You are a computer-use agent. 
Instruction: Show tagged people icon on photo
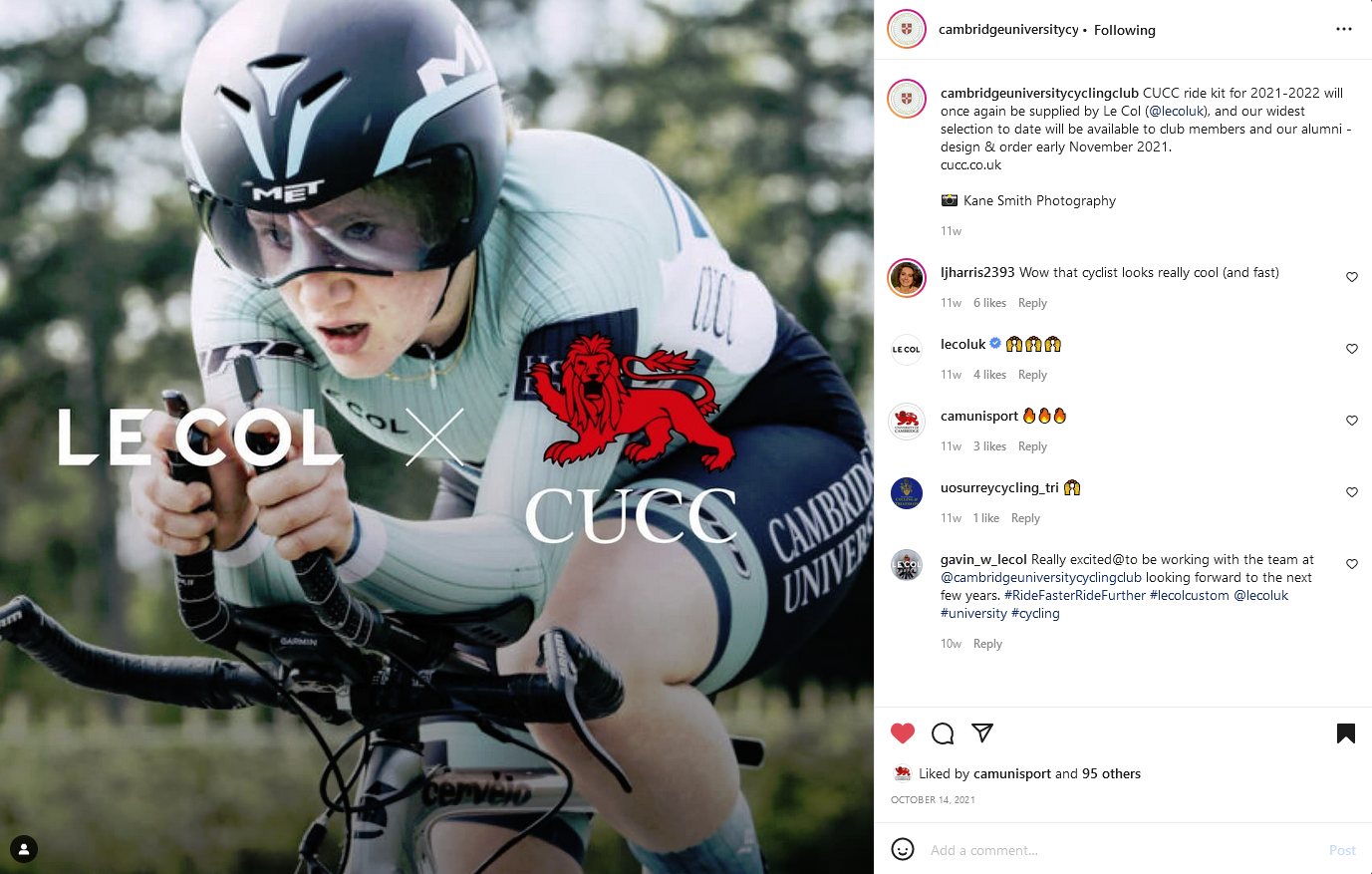click(x=23, y=849)
